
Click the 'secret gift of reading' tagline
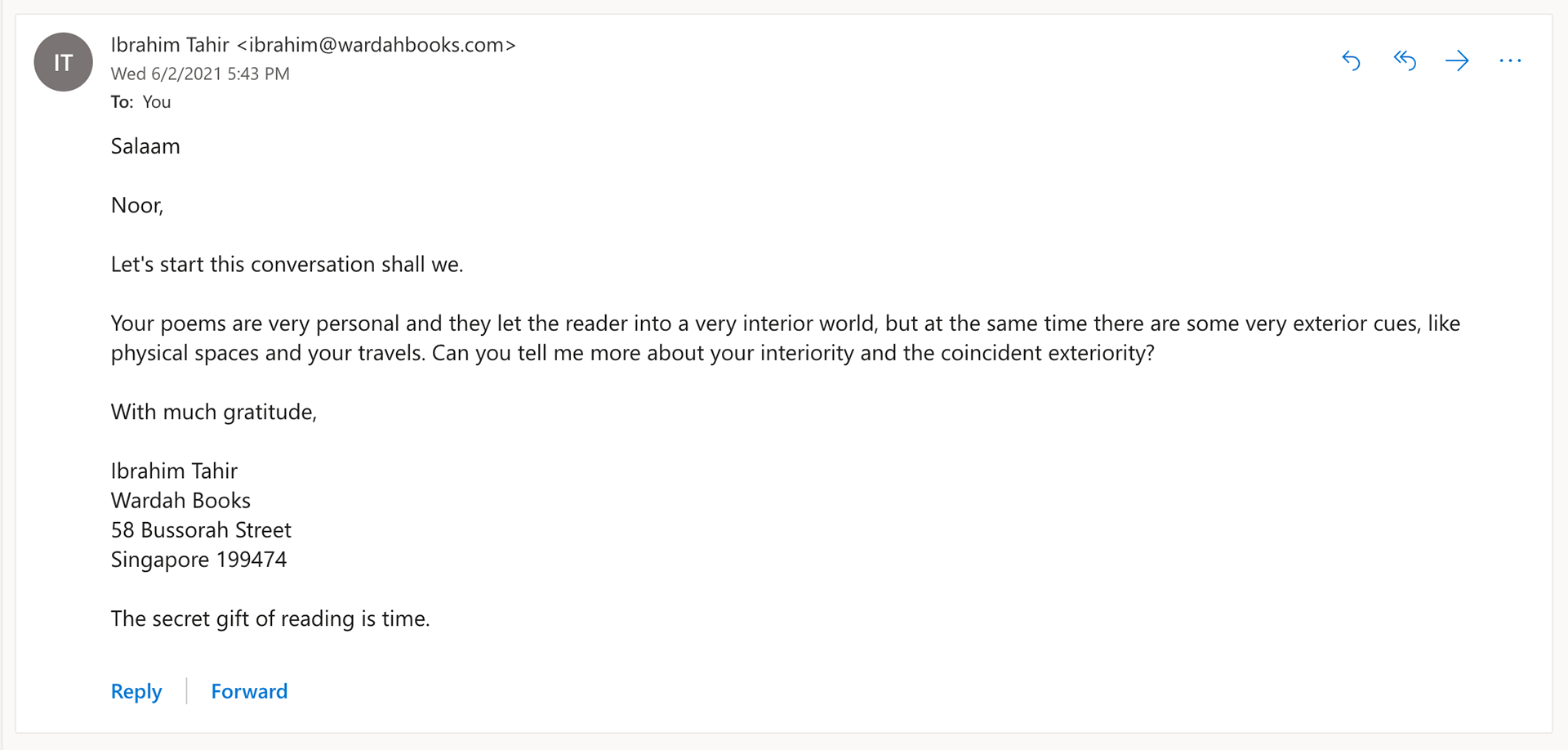point(270,619)
